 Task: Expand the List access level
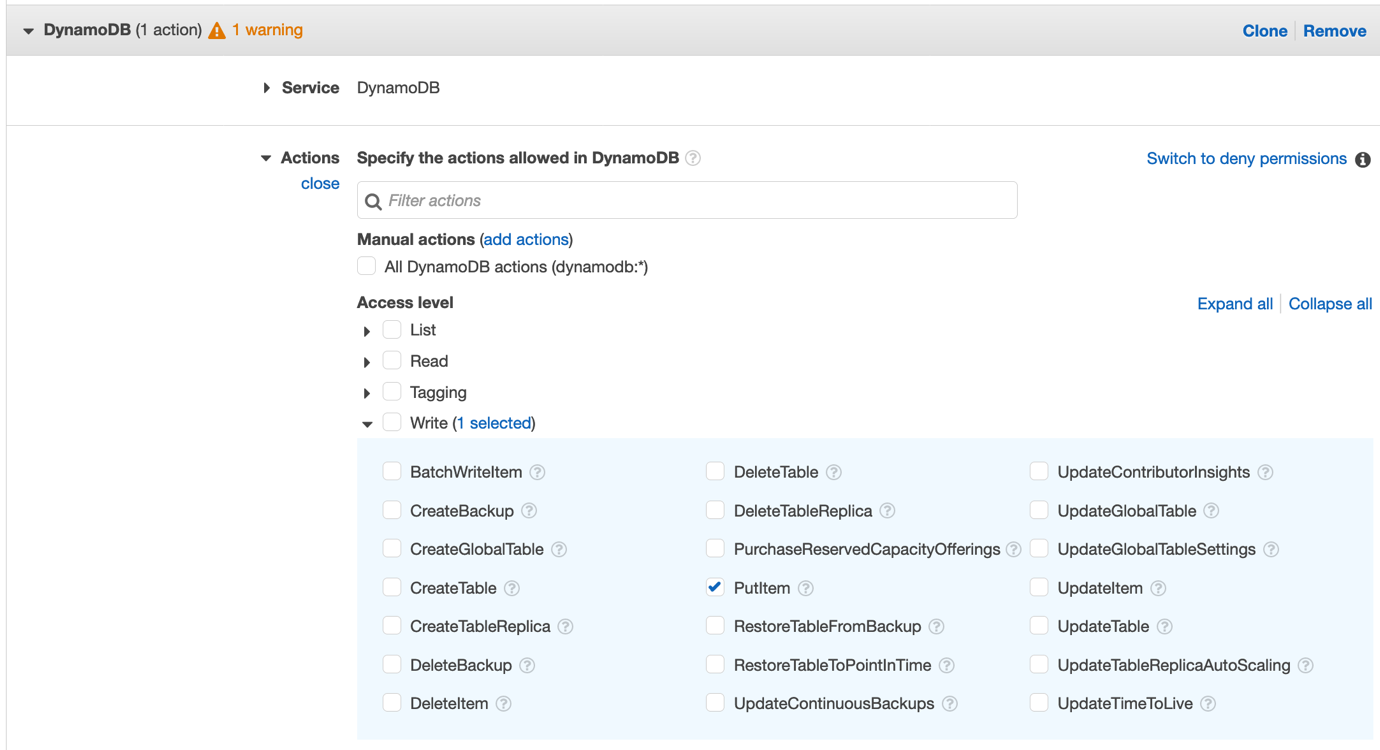(x=367, y=331)
